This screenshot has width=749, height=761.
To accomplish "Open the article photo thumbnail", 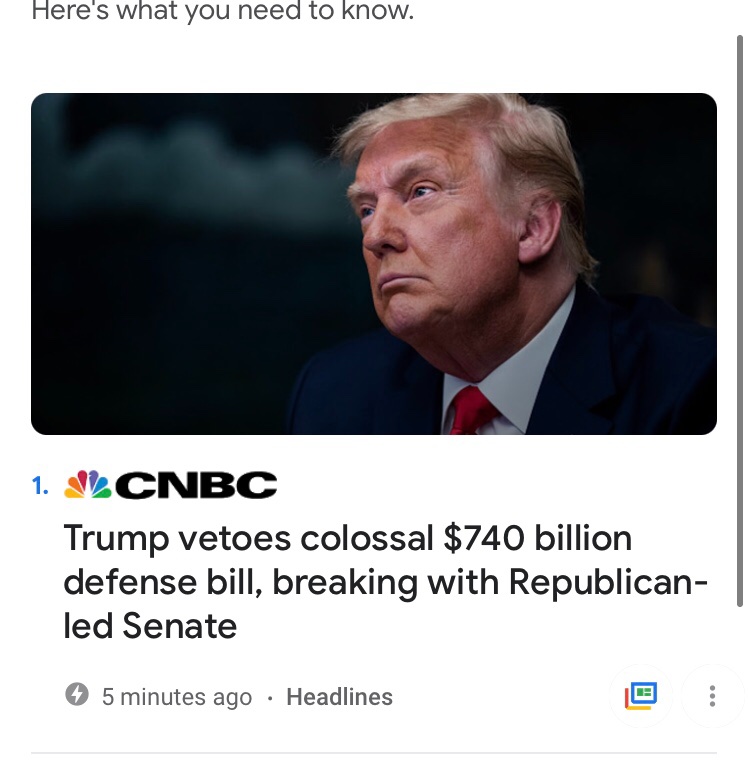I will click(x=374, y=264).
